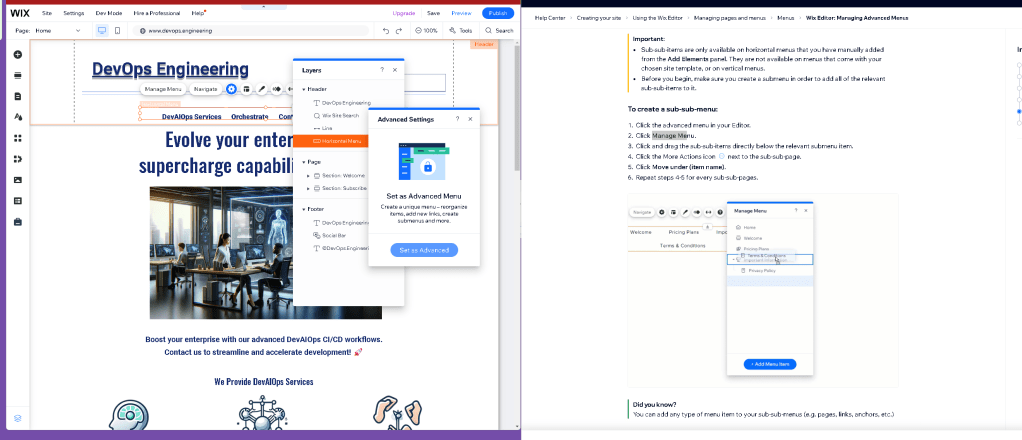Screen dimensions: 1022x440
Task: Open the Site Design icon in left sidebar
Action: click(x=18, y=117)
